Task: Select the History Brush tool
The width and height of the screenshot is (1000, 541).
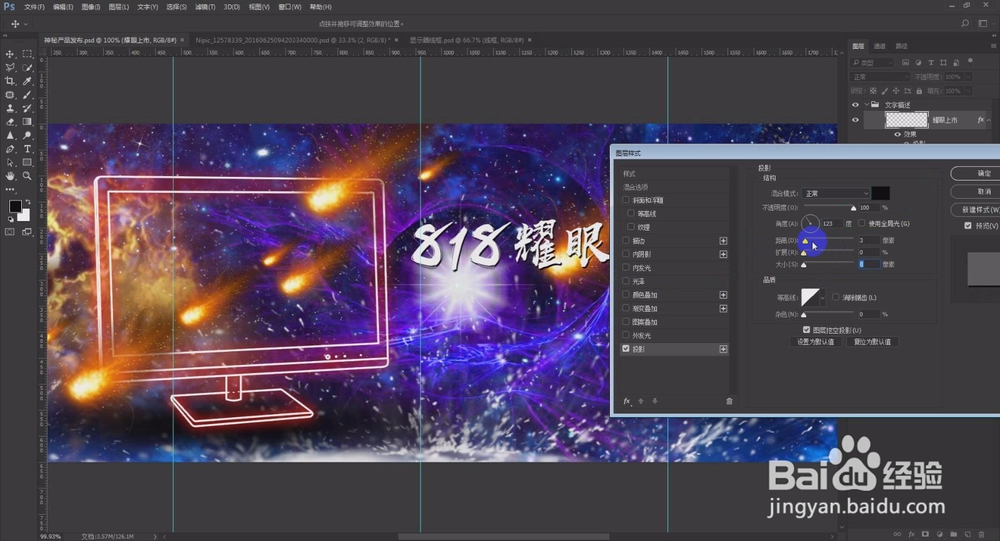Action: (x=27, y=108)
